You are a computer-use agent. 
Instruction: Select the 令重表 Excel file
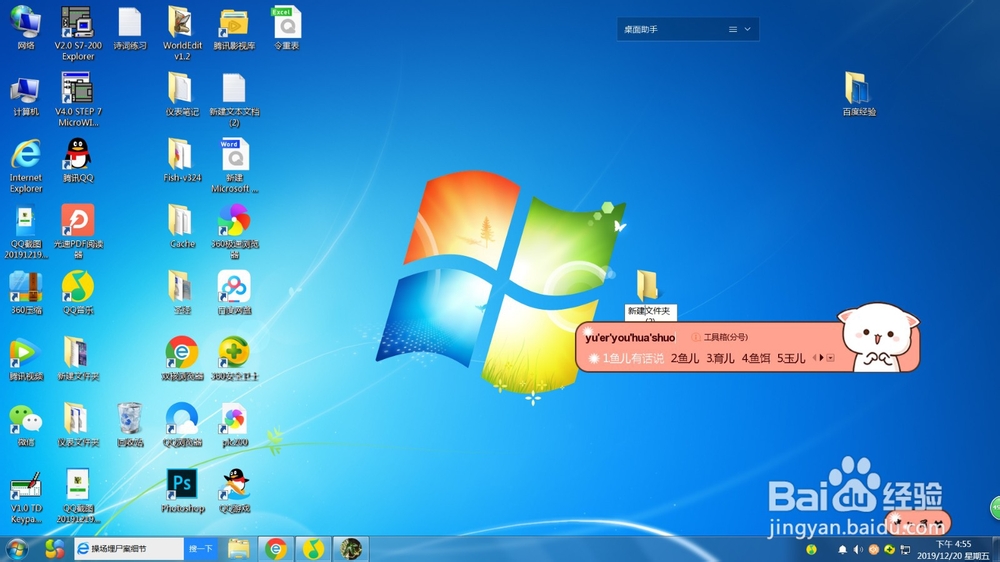tap(286, 28)
